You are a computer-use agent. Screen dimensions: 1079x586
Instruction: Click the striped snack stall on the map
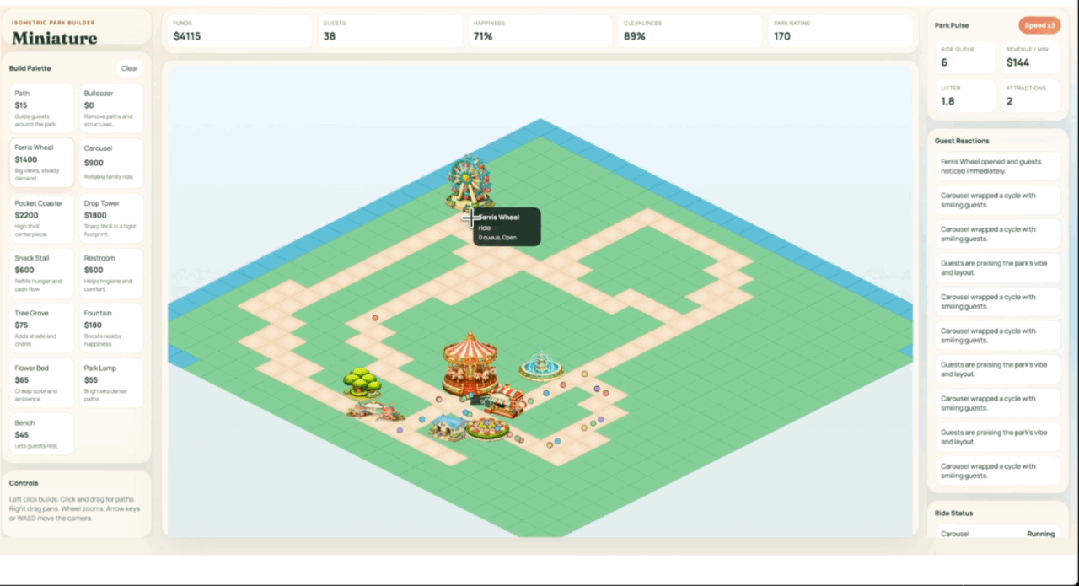coord(505,402)
